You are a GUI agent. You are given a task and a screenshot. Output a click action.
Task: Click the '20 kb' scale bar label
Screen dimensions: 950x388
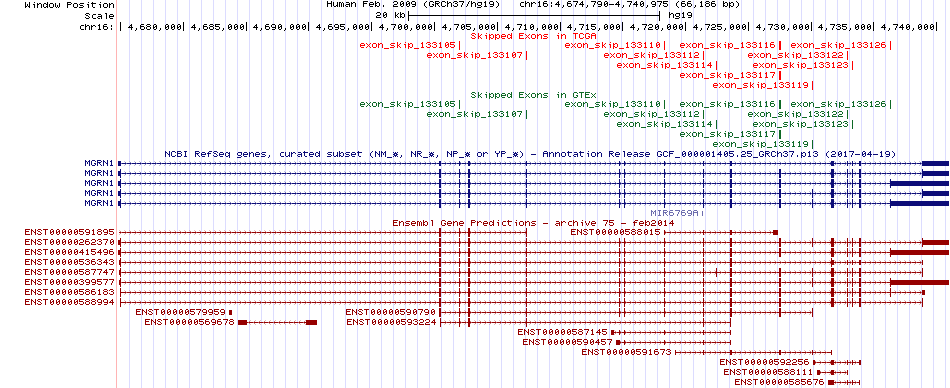point(391,15)
